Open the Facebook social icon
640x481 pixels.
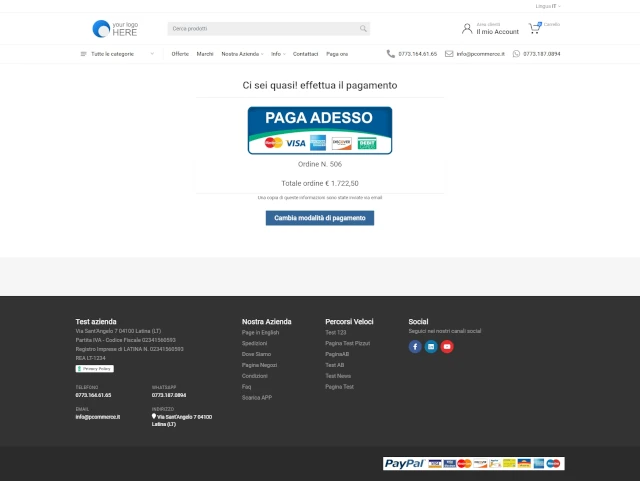tap(415, 347)
